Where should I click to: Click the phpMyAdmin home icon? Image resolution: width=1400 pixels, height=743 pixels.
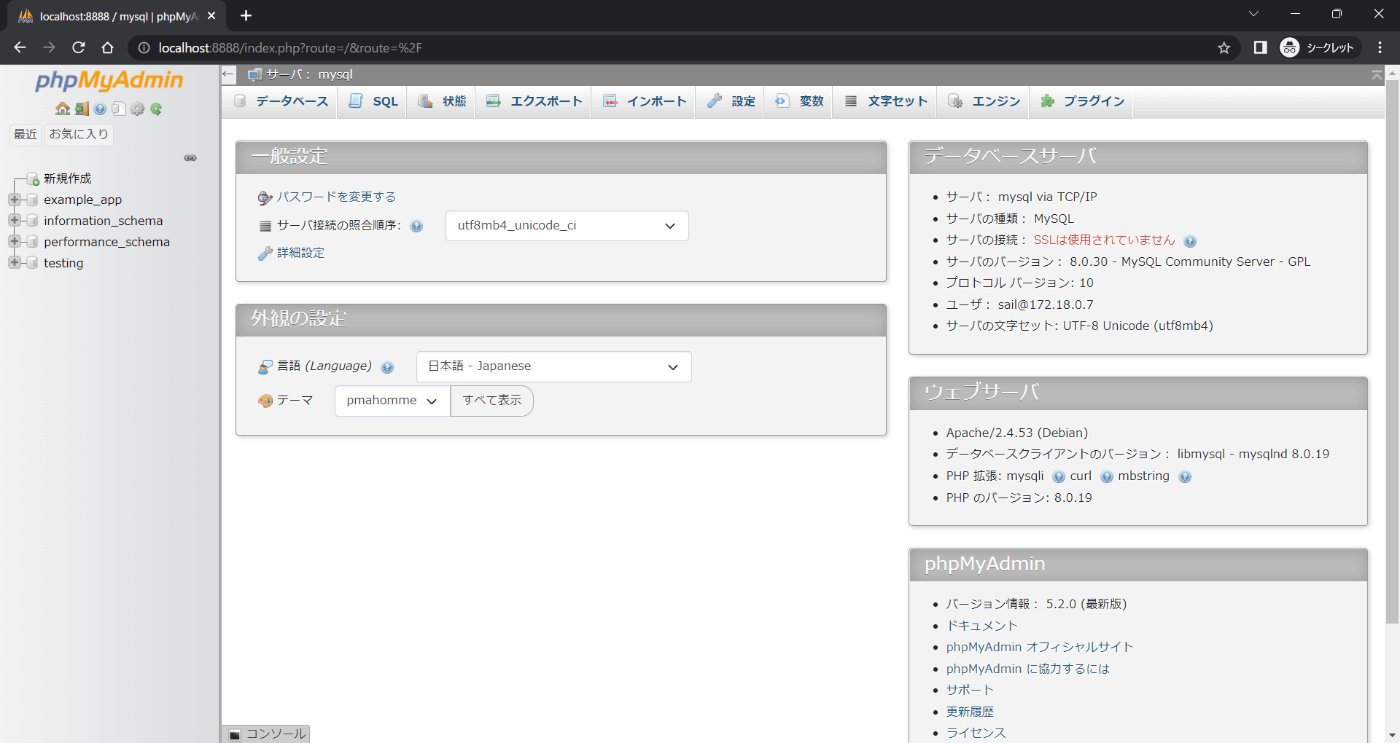(x=62, y=109)
